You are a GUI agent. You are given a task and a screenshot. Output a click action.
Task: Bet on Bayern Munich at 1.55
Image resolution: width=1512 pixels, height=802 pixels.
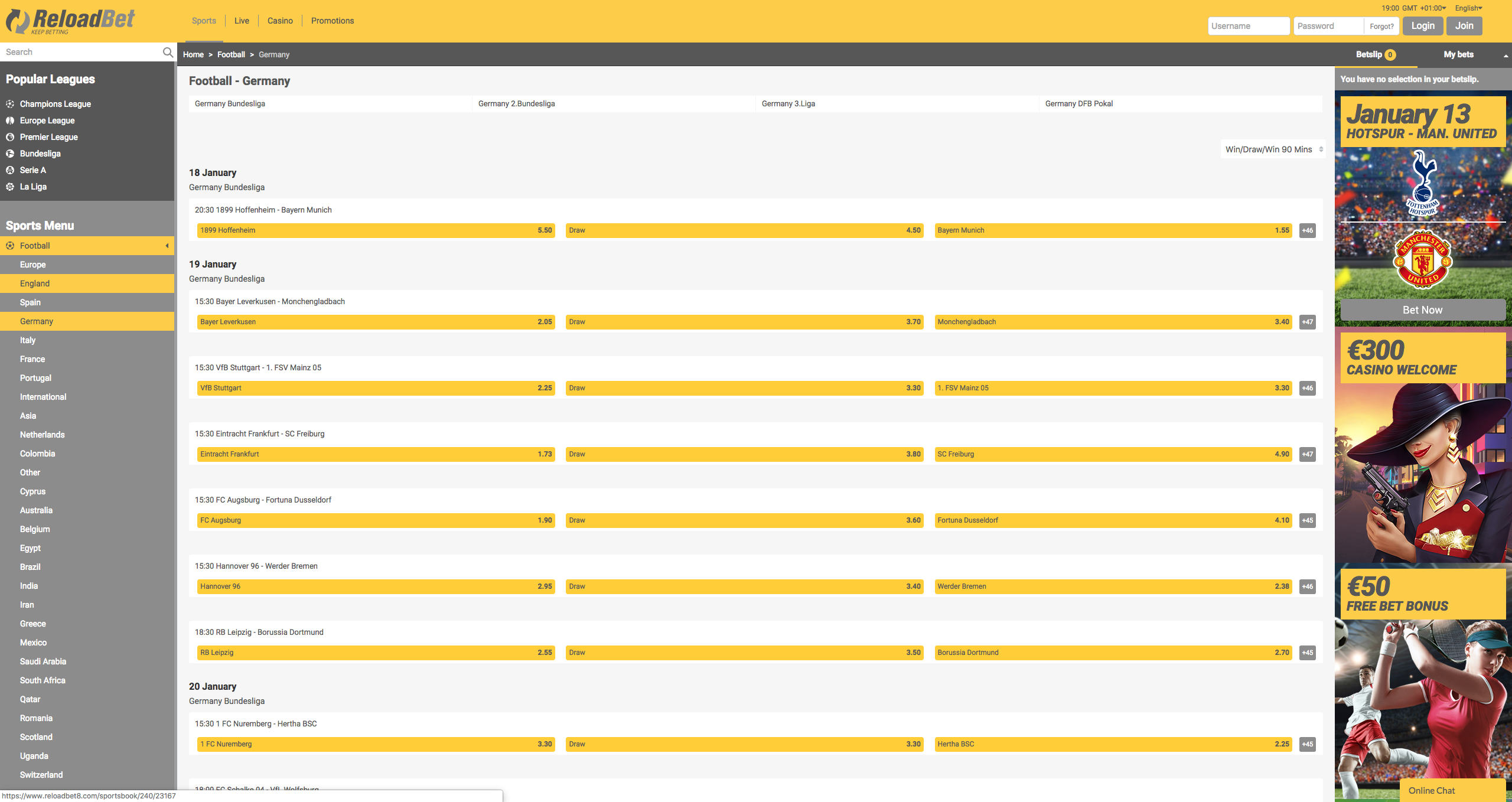coord(1113,230)
